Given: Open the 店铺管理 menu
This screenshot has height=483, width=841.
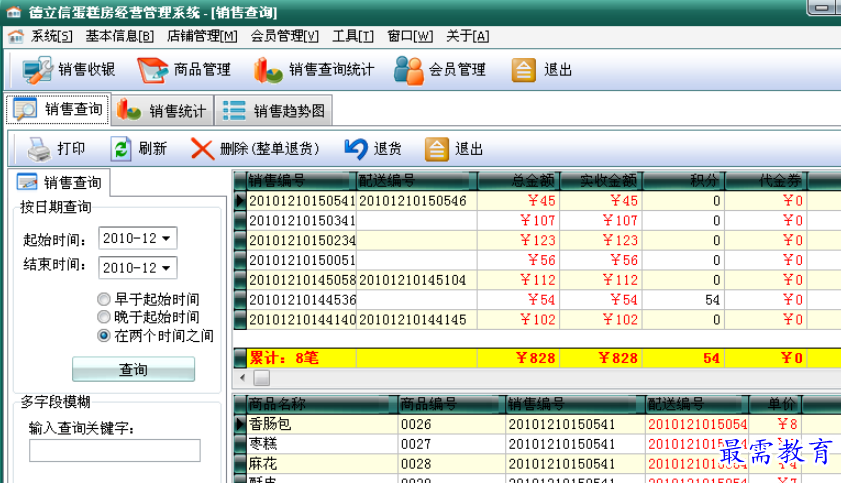Looking at the screenshot, I should [202, 36].
